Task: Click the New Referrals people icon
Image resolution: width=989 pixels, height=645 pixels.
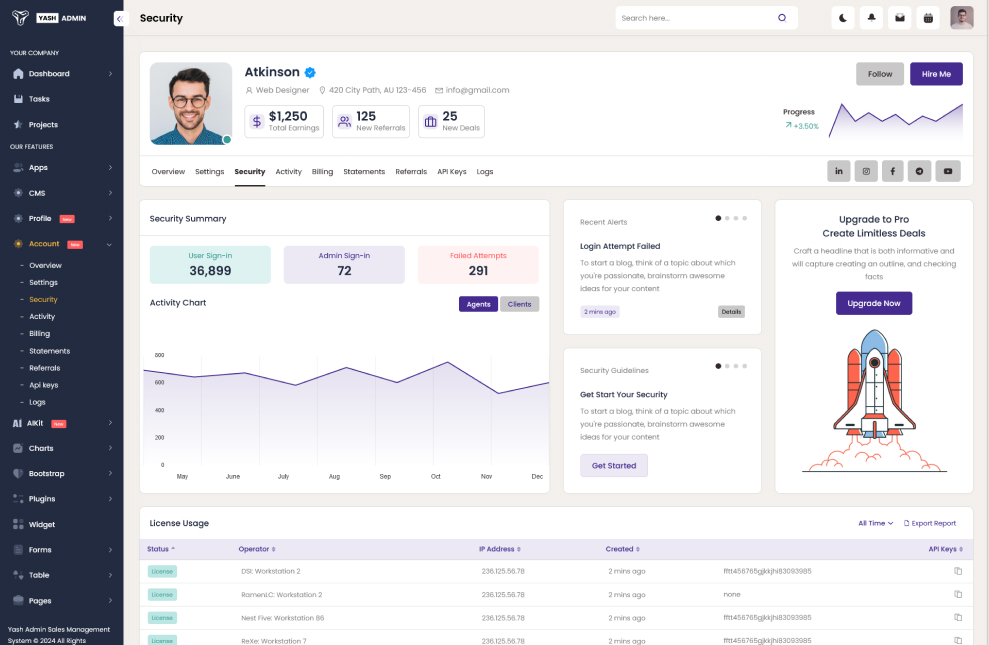Action: point(344,121)
